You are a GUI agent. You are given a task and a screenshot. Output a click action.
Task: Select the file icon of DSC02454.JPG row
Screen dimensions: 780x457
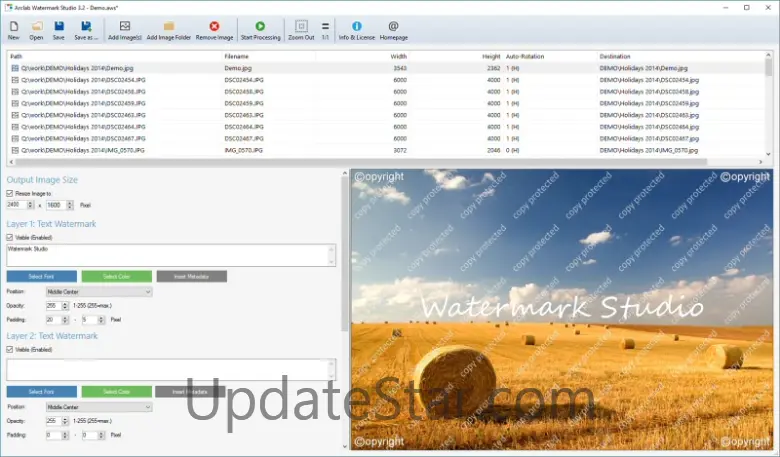(x=15, y=80)
